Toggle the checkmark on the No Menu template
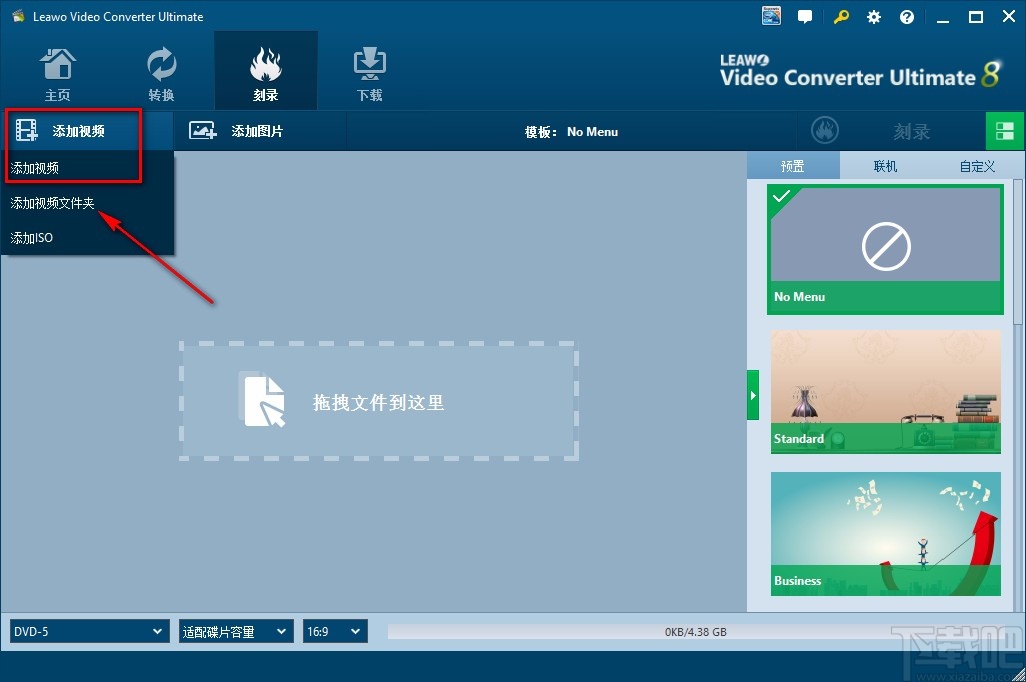Screen dimensions: 1026x682 click(x=780, y=197)
